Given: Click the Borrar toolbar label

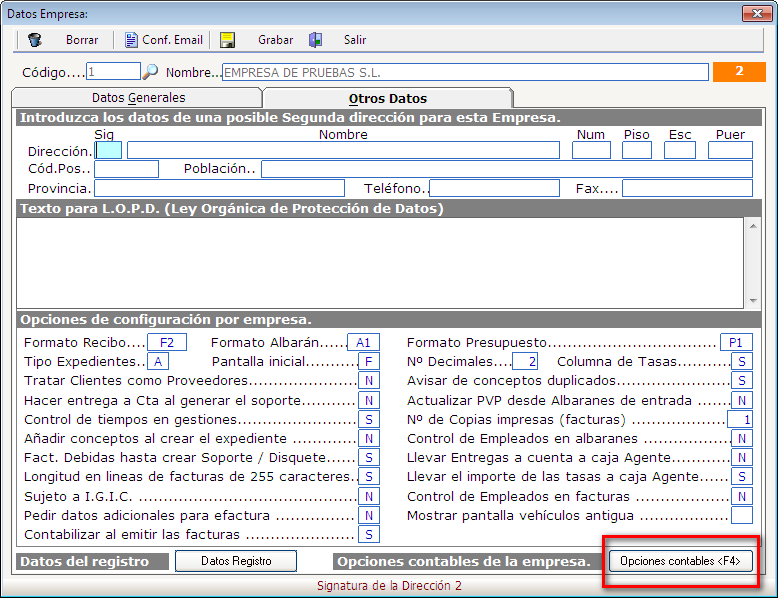Looking at the screenshot, I should pos(82,40).
